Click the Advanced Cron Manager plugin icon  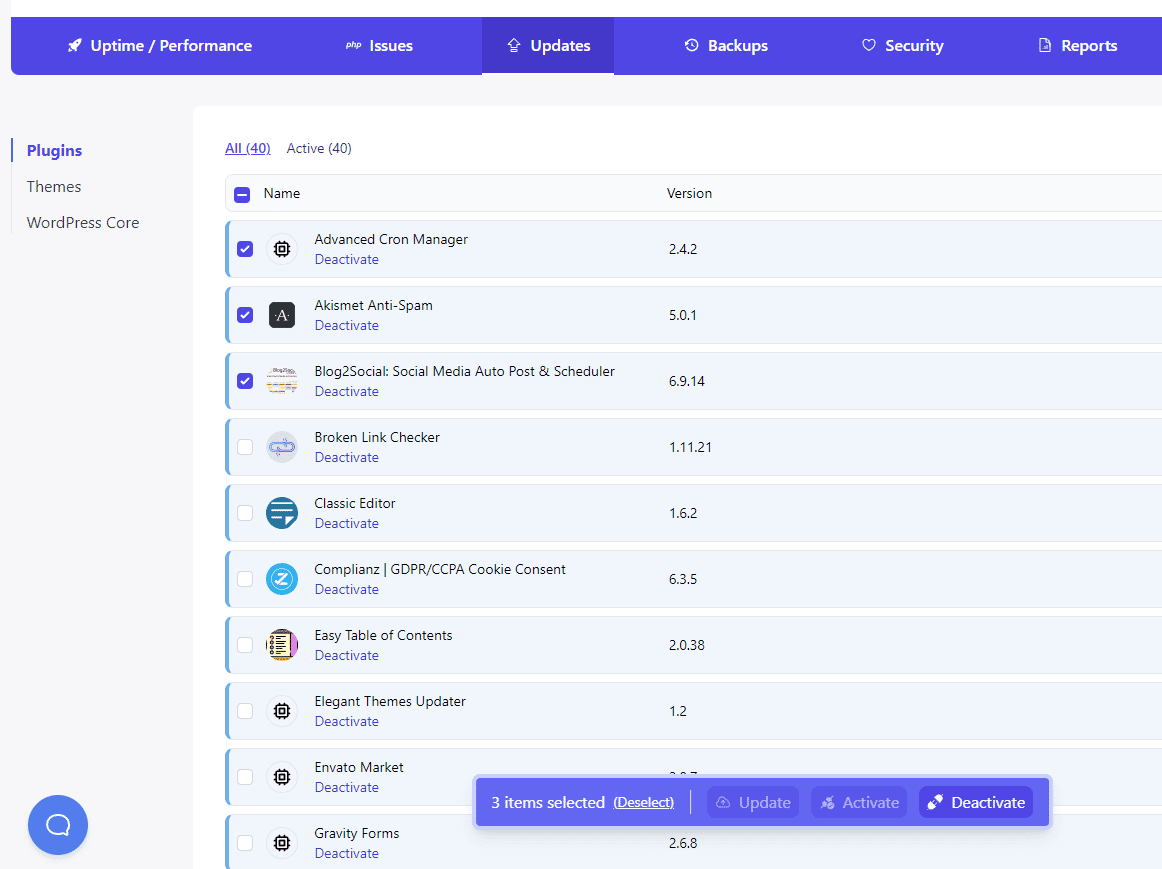[x=282, y=249]
